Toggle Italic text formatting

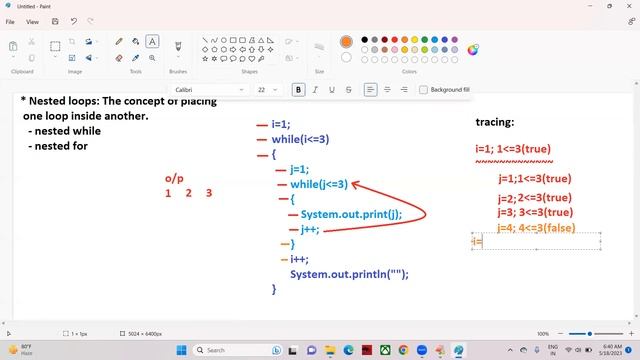[315, 89]
